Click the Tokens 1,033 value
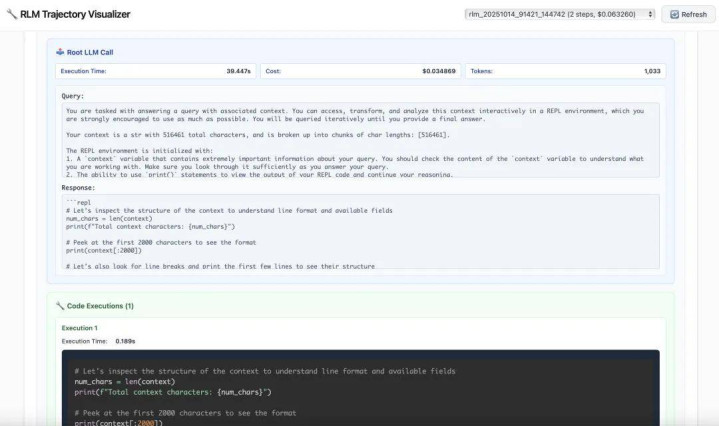This screenshot has height=426, width=719. point(652,71)
